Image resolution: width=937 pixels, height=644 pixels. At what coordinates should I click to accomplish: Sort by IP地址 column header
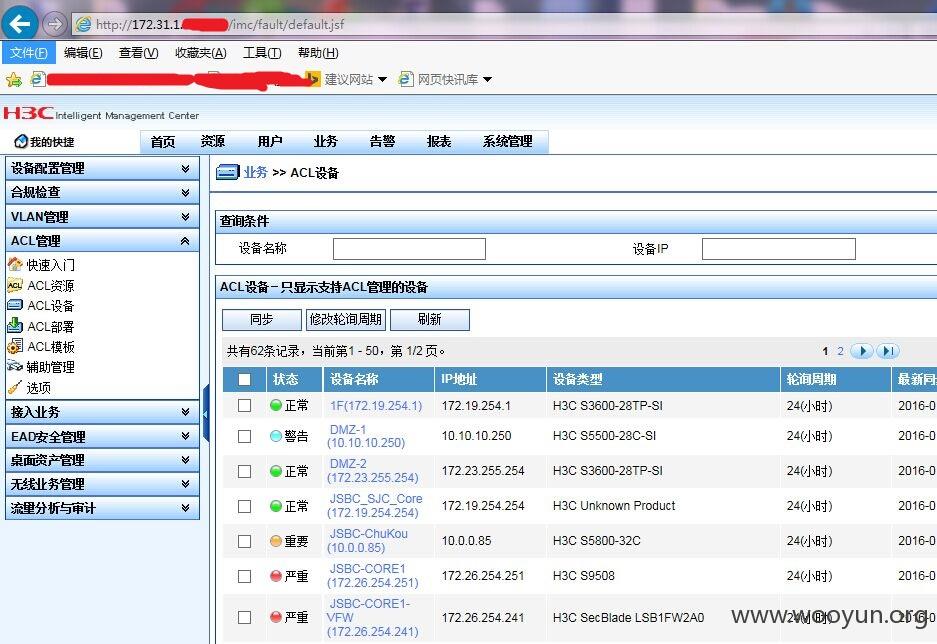tap(490, 379)
